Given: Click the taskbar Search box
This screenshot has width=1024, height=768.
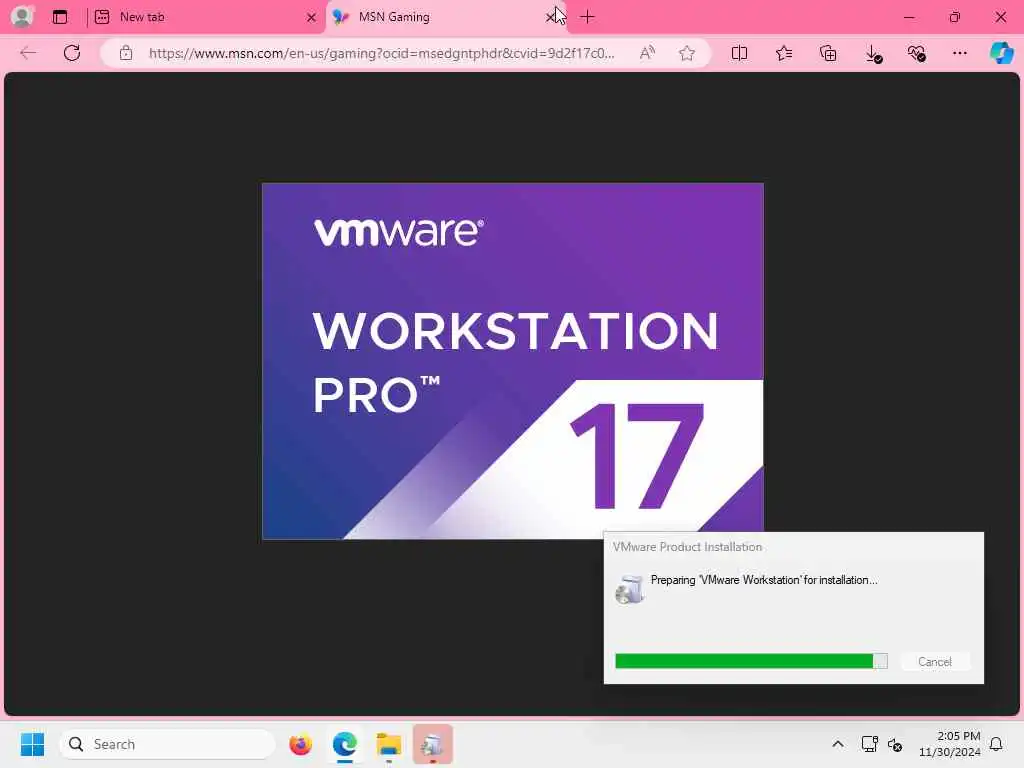Looking at the screenshot, I should pos(167,744).
